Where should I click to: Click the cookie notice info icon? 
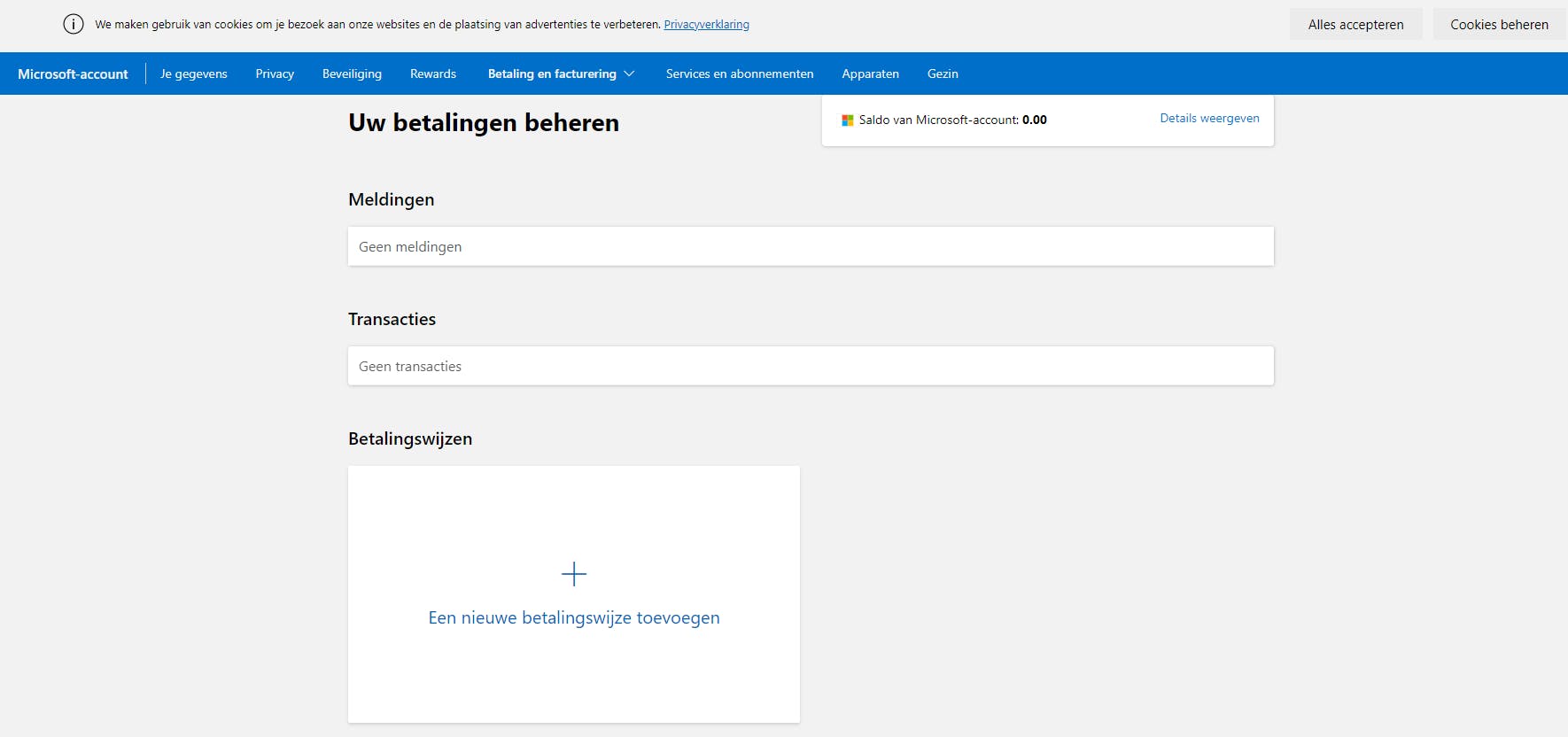(x=74, y=24)
